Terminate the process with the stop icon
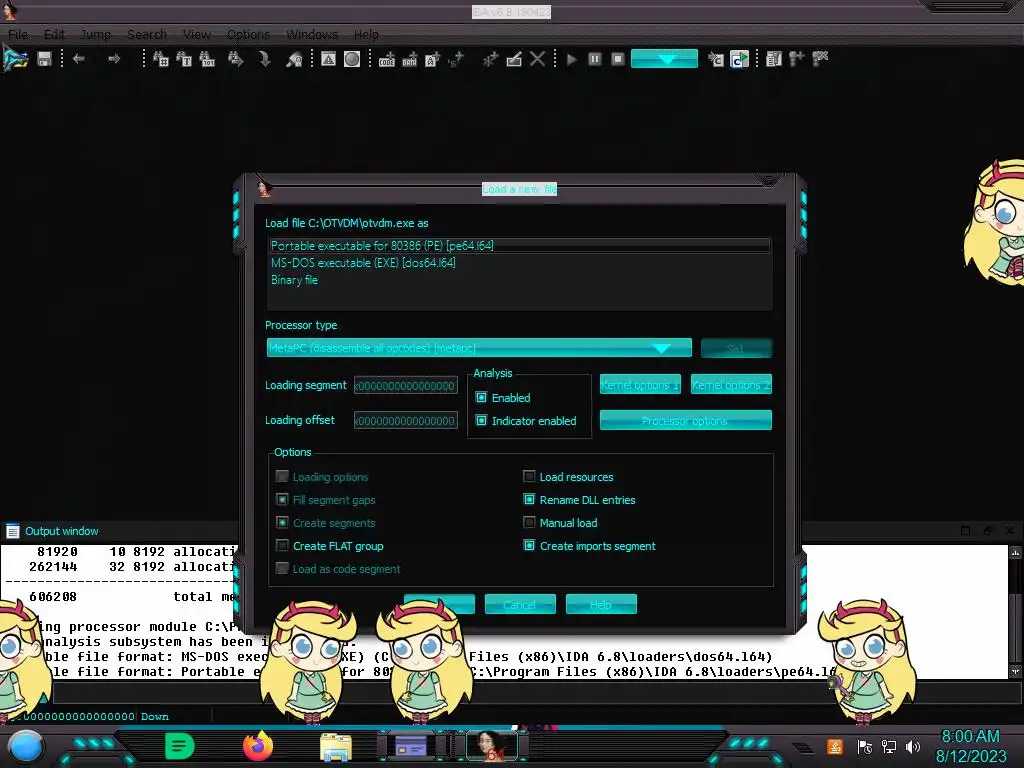1024x768 pixels. point(618,59)
